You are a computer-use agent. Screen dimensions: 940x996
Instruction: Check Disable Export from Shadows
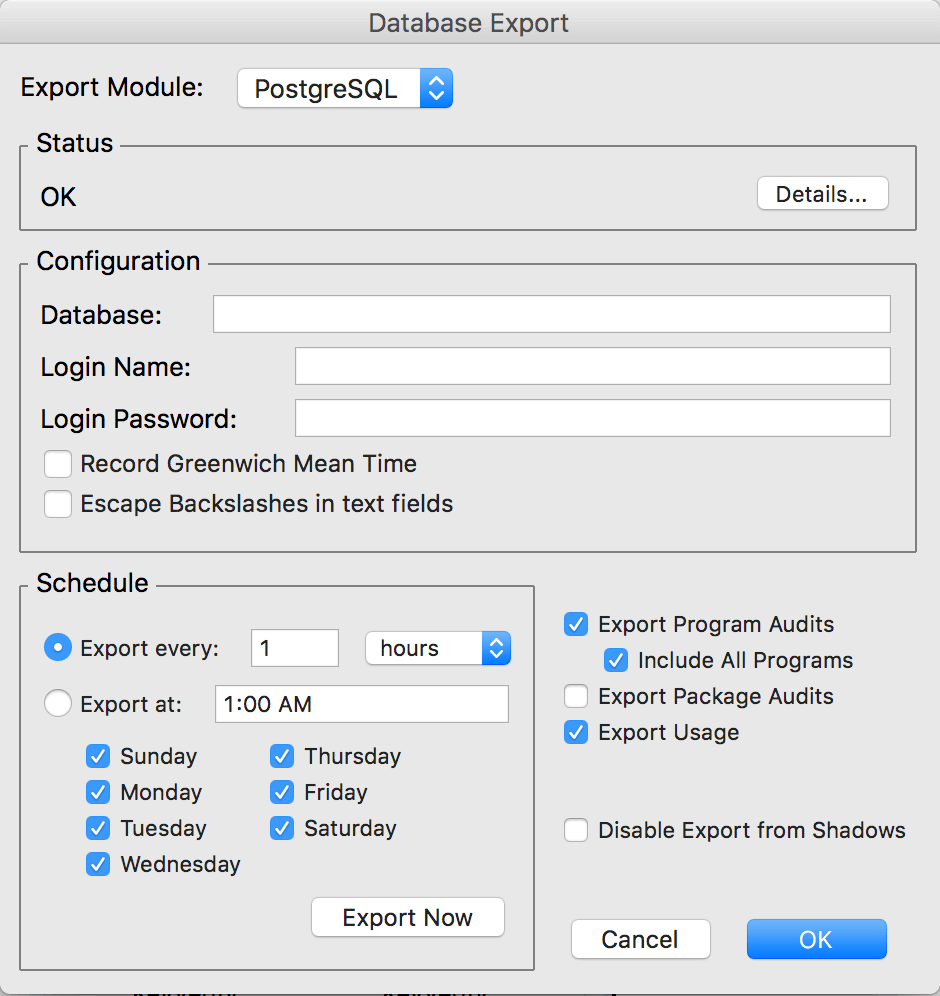point(576,830)
